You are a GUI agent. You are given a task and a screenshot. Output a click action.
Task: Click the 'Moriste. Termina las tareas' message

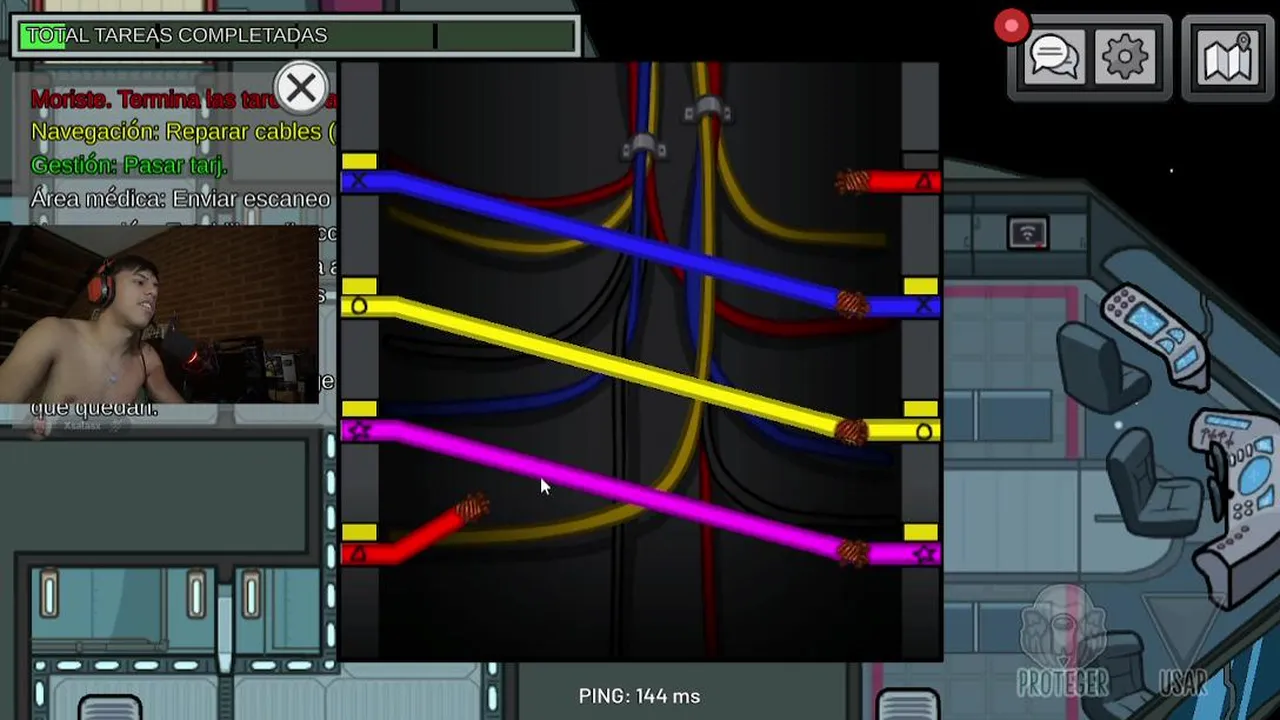(x=184, y=98)
